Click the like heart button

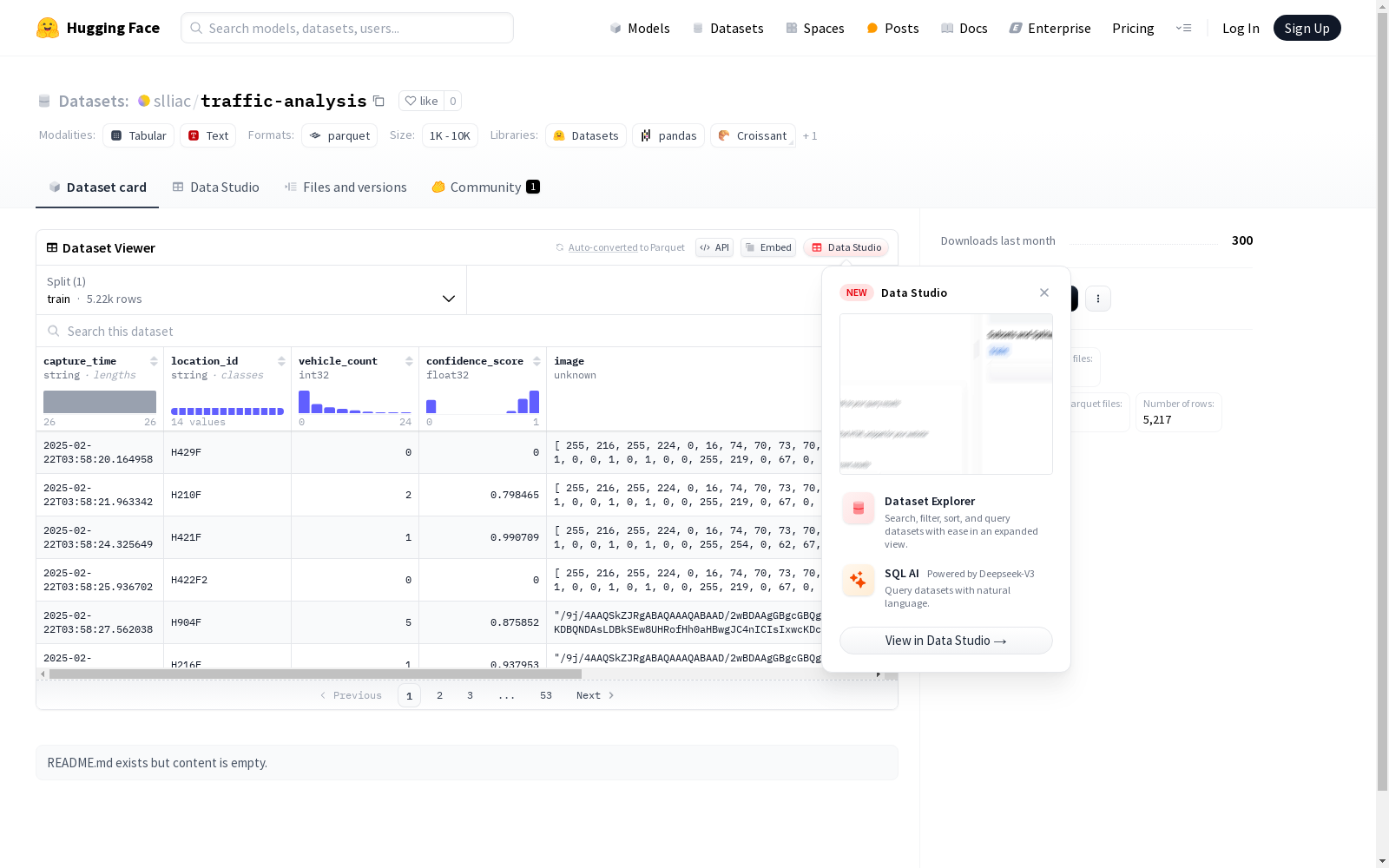pyautogui.click(x=421, y=101)
